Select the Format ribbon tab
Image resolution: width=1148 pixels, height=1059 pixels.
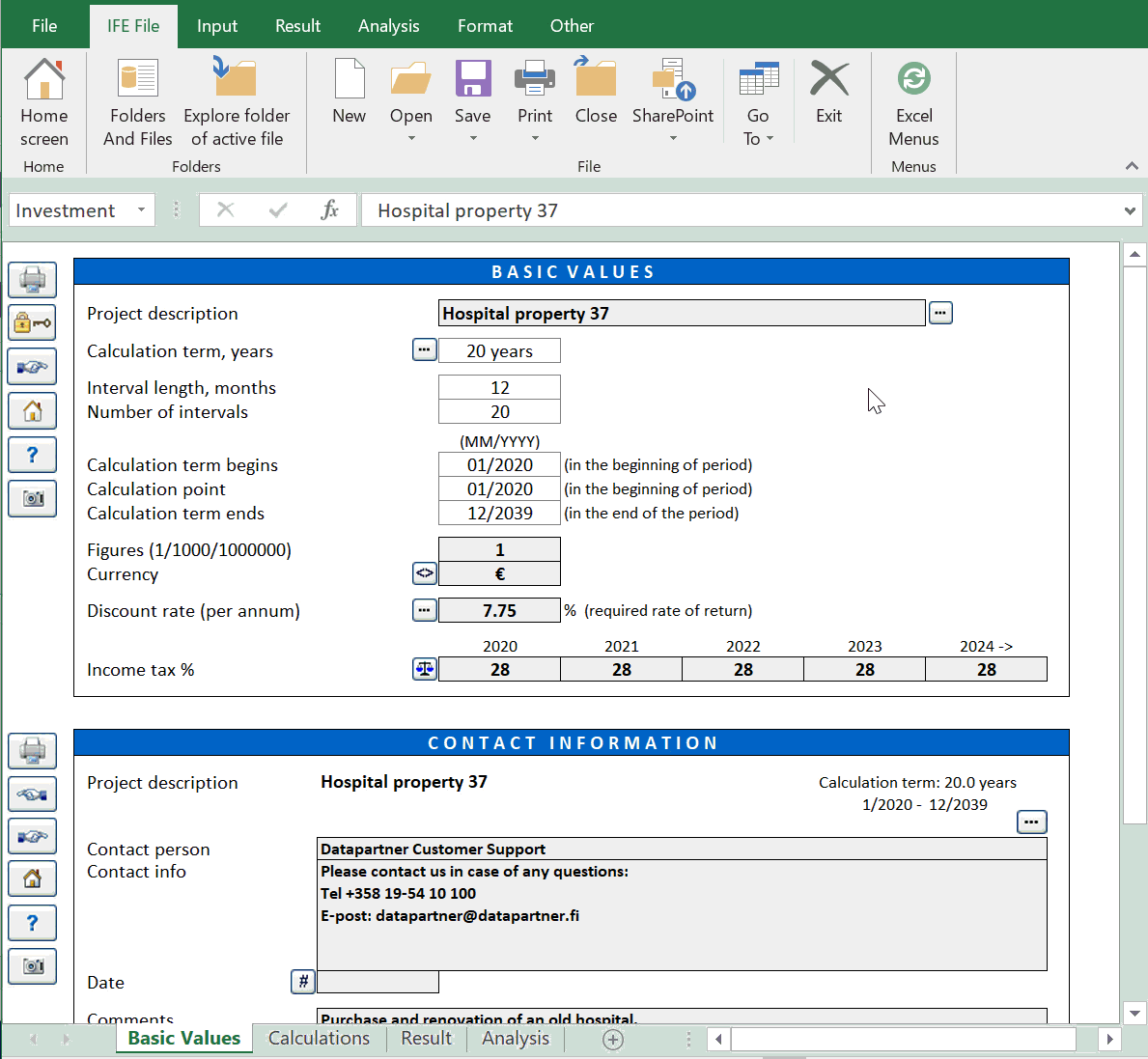[485, 26]
